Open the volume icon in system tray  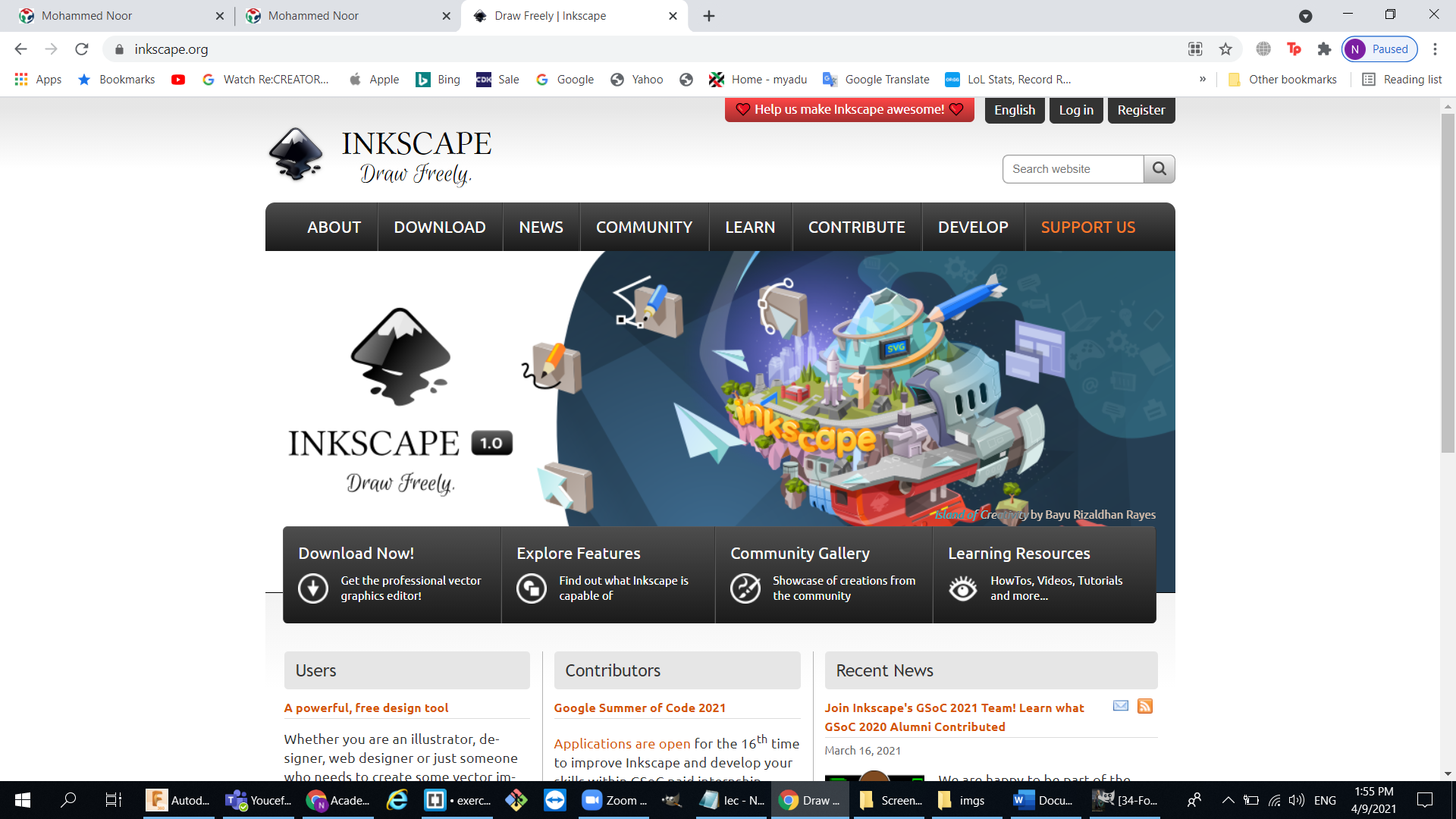tap(1297, 800)
